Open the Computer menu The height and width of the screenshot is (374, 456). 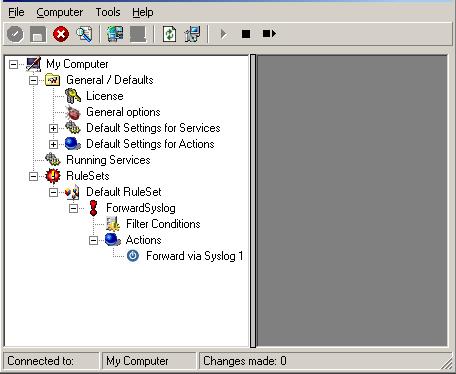pos(60,12)
